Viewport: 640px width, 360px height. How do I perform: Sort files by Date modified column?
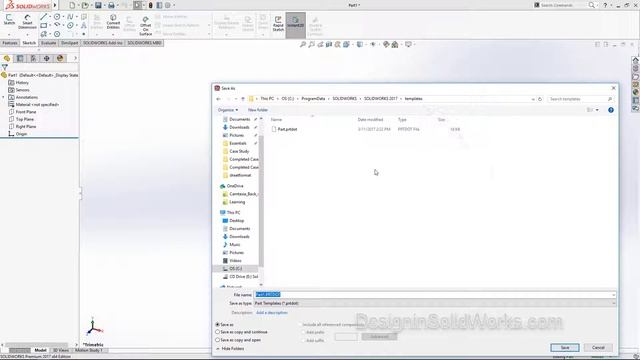(370, 120)
